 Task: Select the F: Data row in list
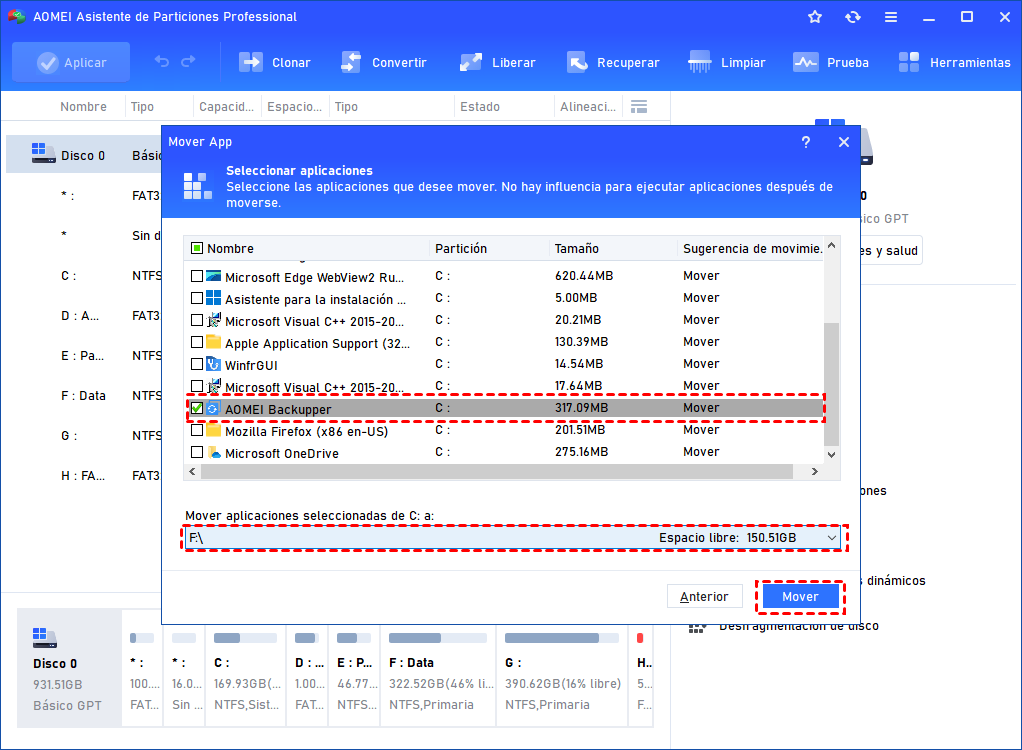tap(83, 396)
